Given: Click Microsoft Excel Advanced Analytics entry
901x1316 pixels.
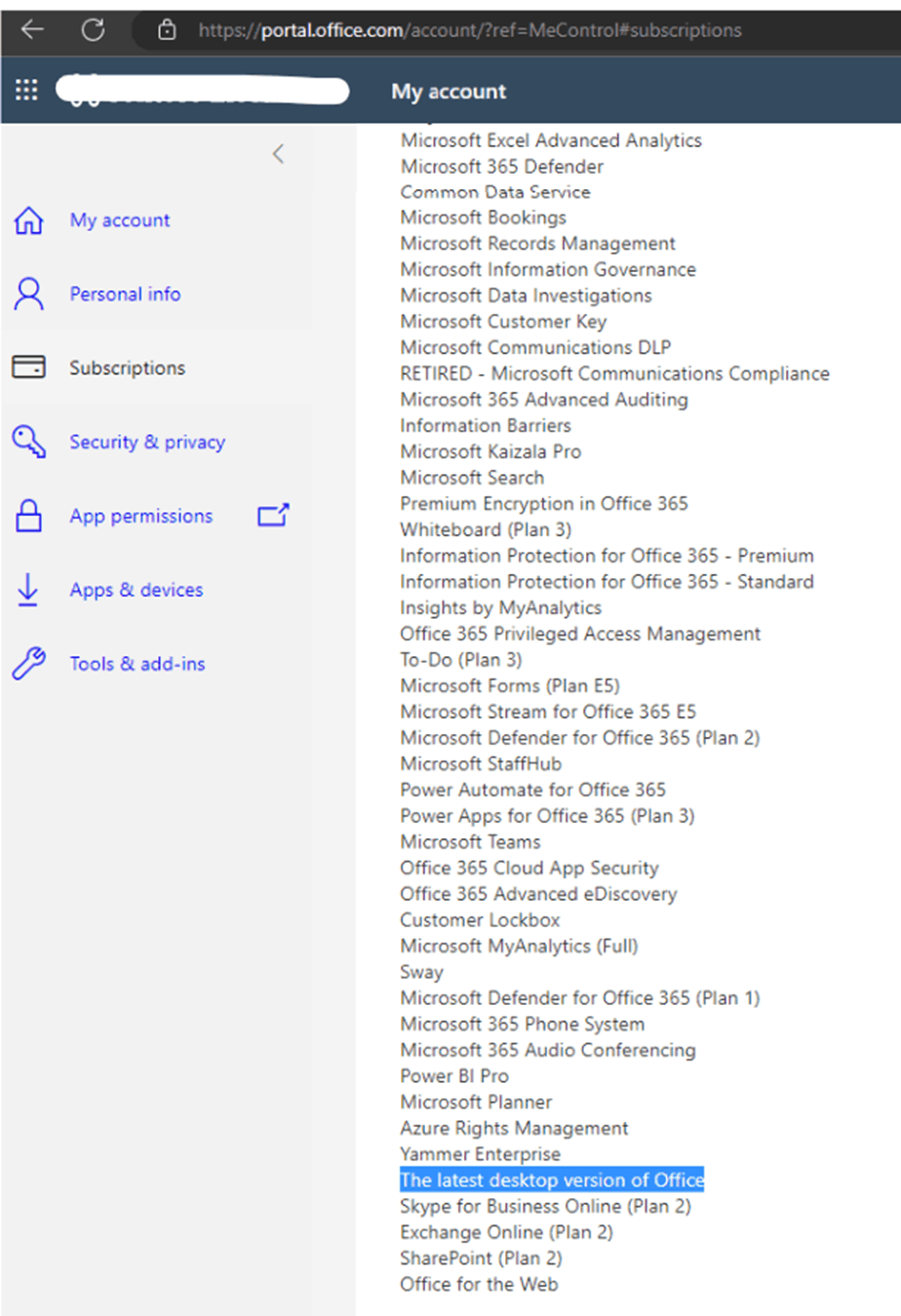Looking at the screenshot, I should pos(551,140).
